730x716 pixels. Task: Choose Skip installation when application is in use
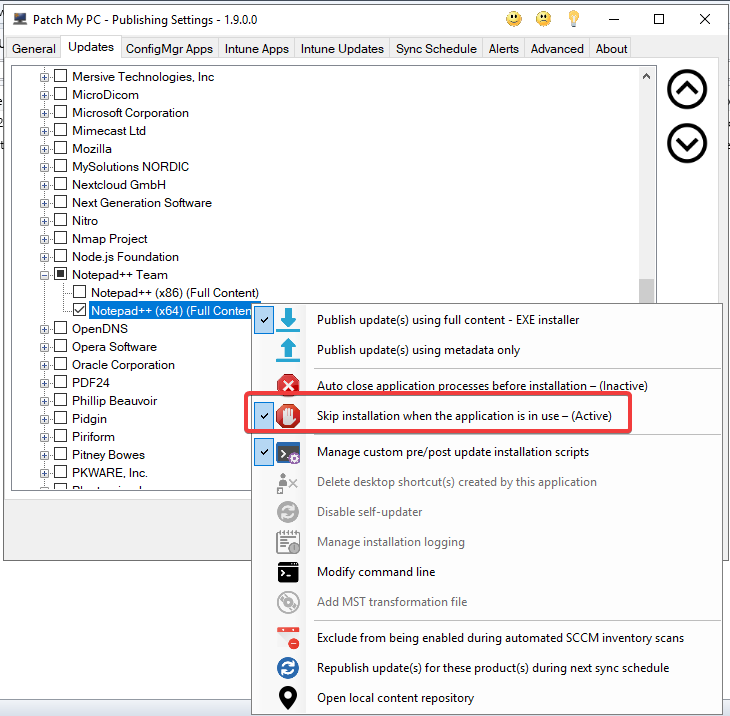(487, 416)
